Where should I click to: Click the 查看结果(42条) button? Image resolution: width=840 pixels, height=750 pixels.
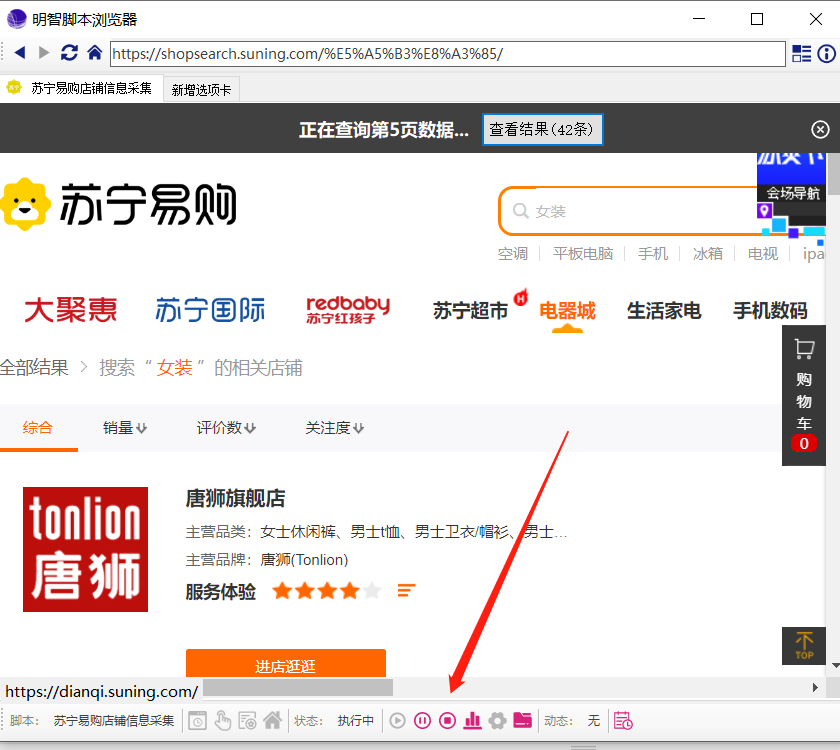[x=542, y=129]
